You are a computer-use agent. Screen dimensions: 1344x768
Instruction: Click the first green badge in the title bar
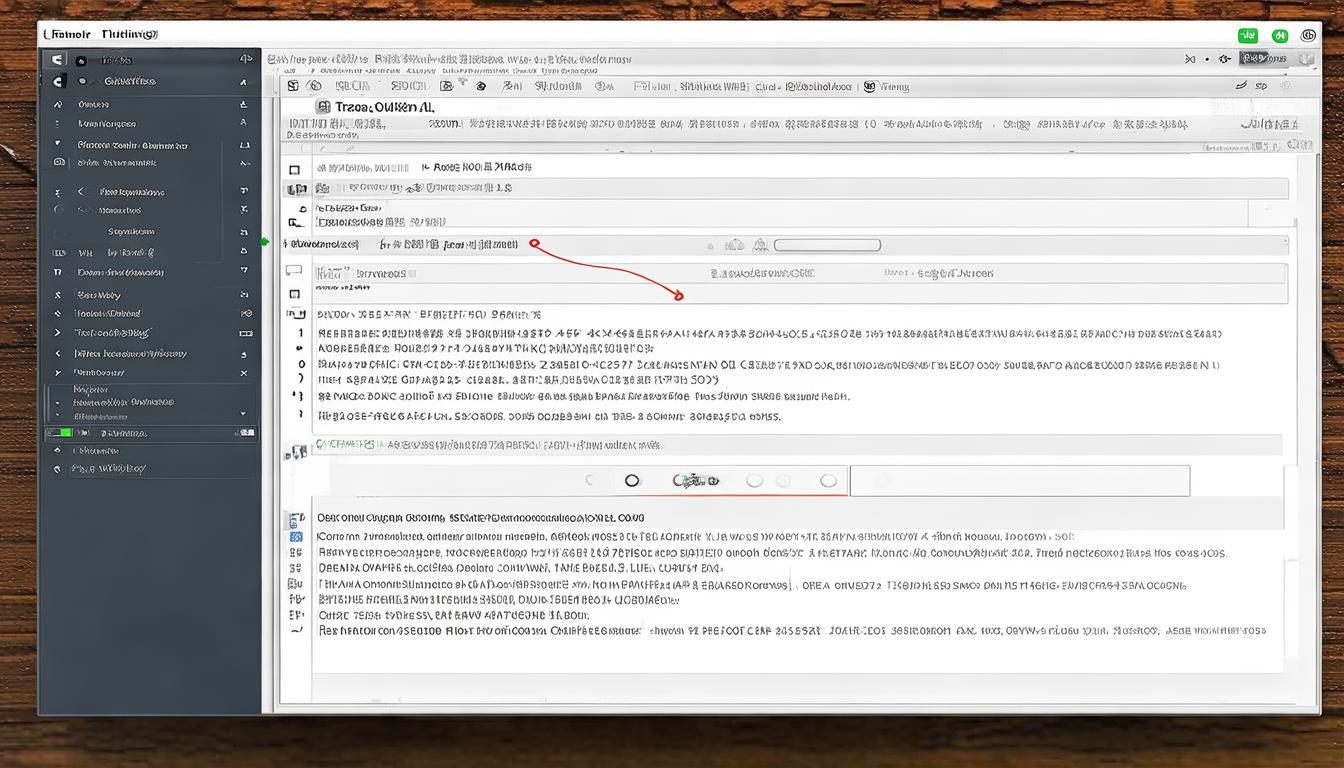point(1247,35)
